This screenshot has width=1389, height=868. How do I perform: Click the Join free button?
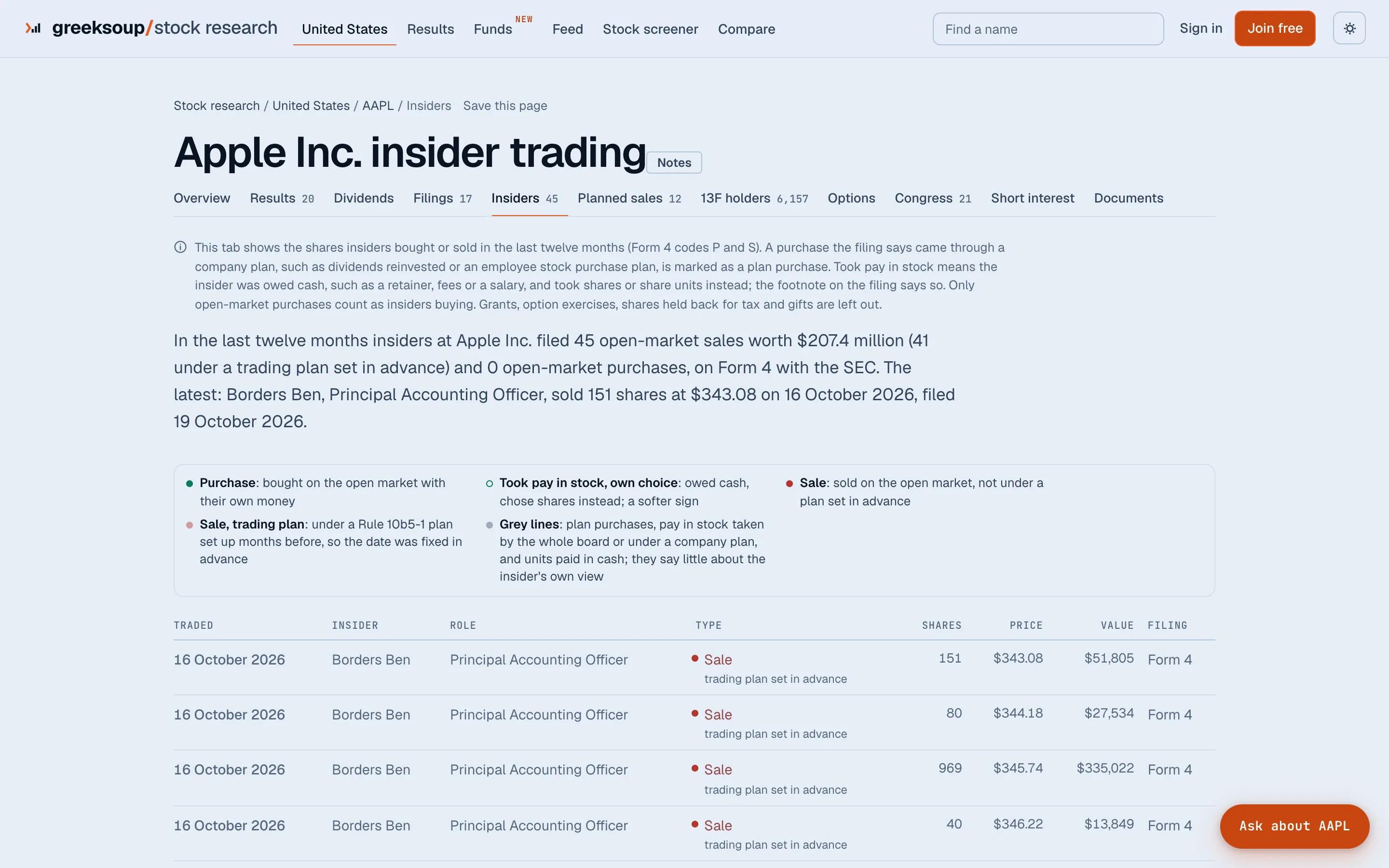point(1275,28)
